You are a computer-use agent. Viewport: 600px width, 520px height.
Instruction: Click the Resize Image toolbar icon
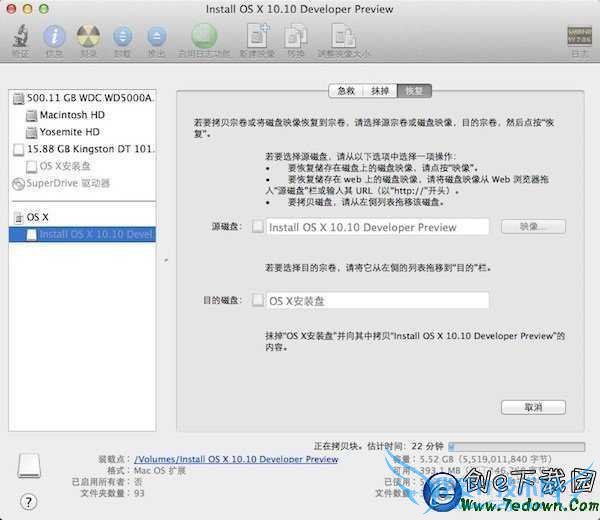point(343,36)
